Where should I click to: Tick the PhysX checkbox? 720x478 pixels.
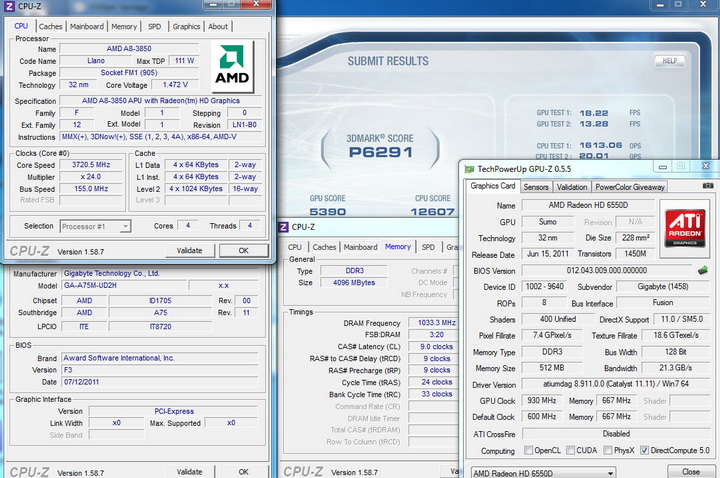pyautogui.click(x=606, y=451)
